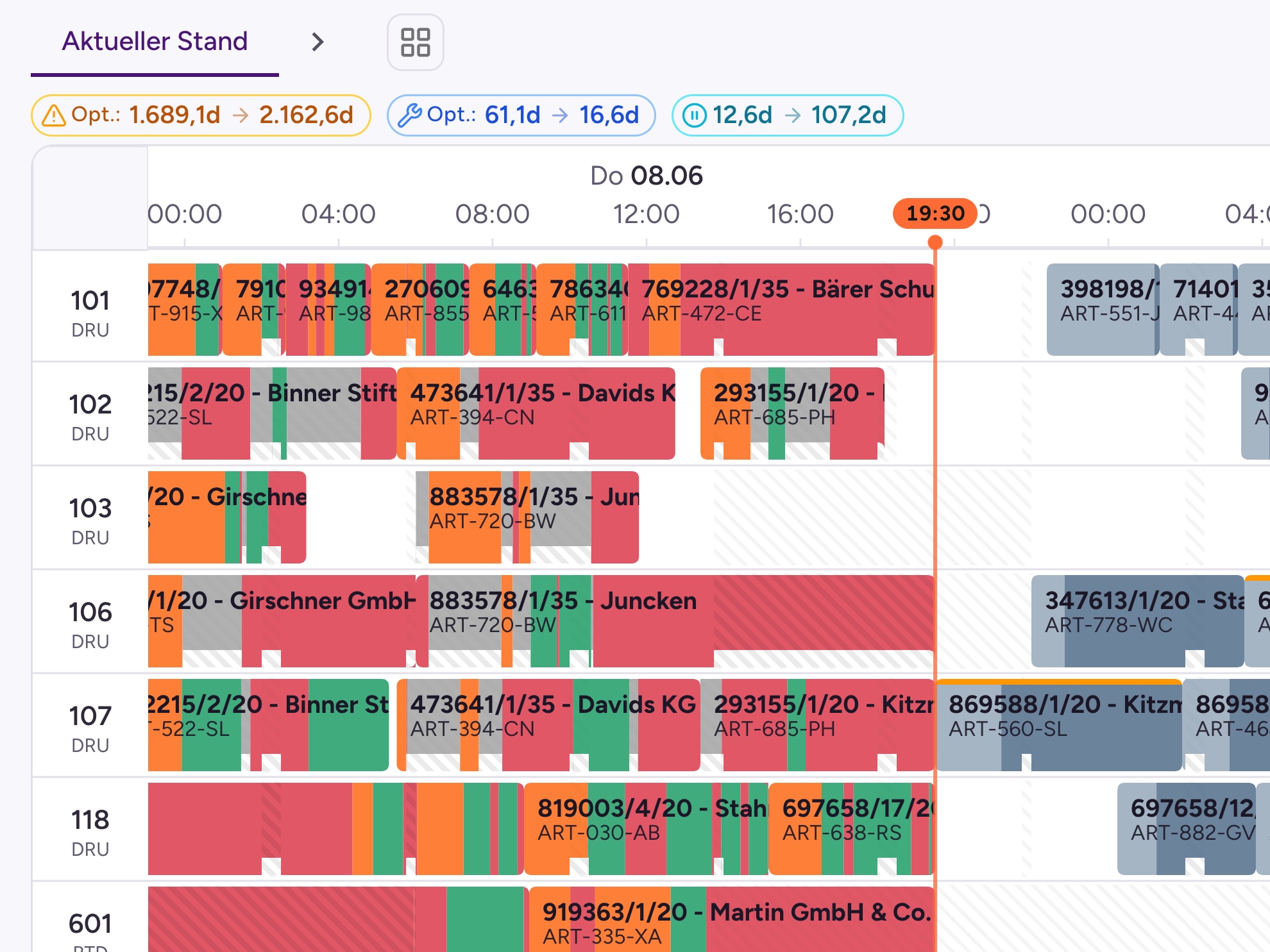Select machine row 101 DRU
The height and width of the screenshot is (952, 1270).
90,312
